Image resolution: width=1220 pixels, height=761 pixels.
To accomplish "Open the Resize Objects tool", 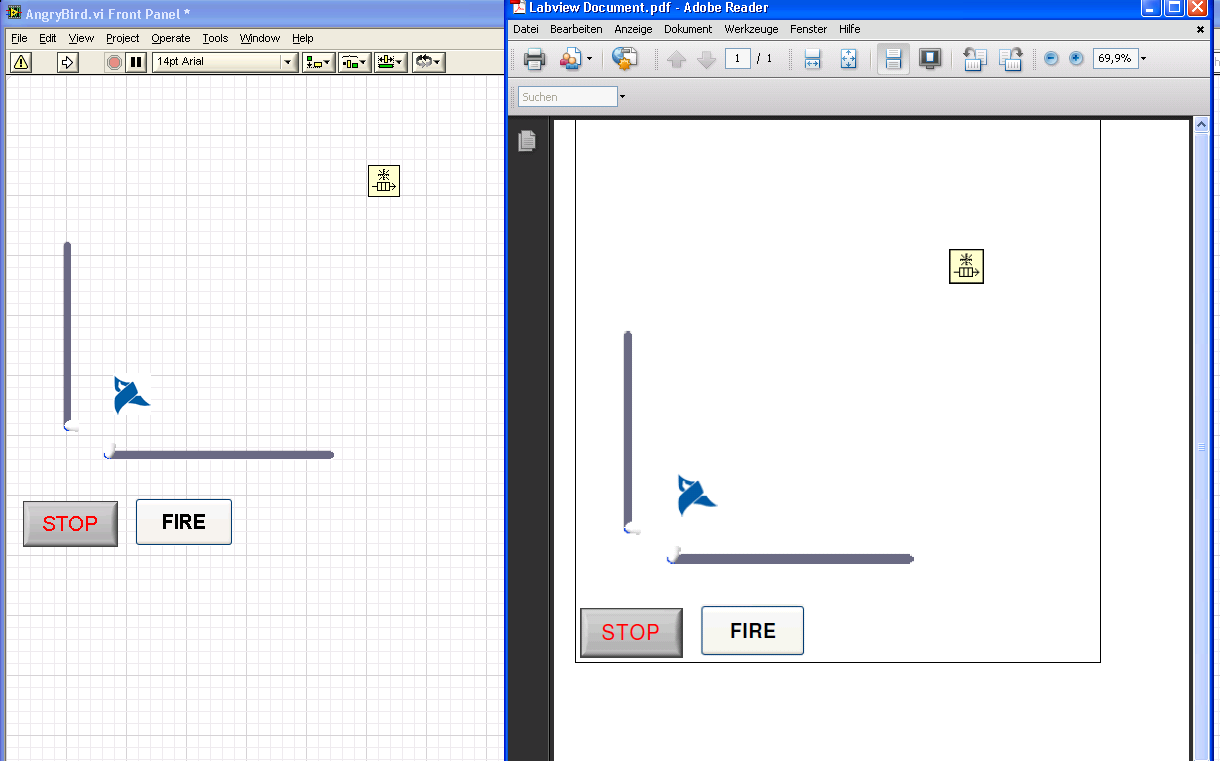I will [391, 62].
